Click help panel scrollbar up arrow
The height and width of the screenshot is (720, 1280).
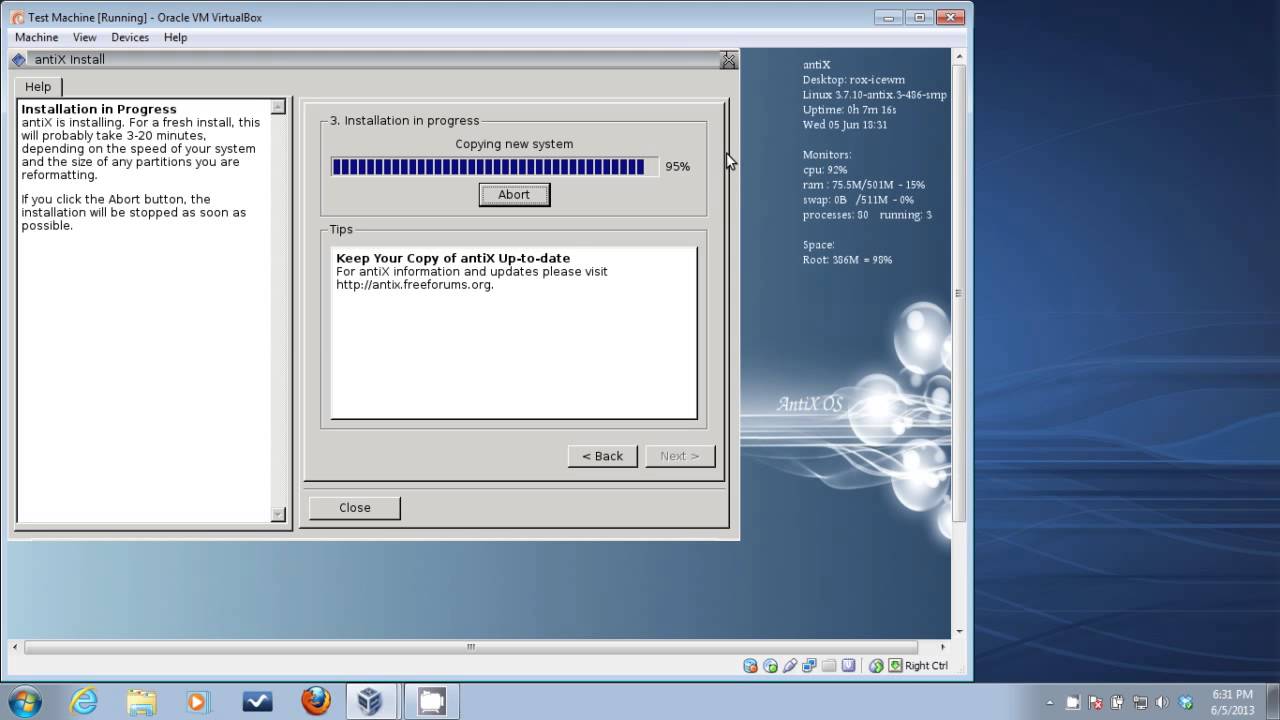point(278,106)
